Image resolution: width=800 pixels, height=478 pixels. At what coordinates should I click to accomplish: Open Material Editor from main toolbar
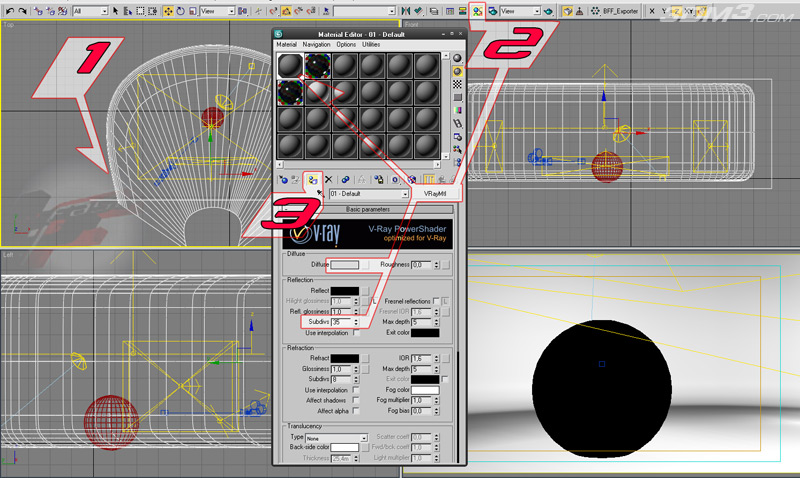[478, 10]
